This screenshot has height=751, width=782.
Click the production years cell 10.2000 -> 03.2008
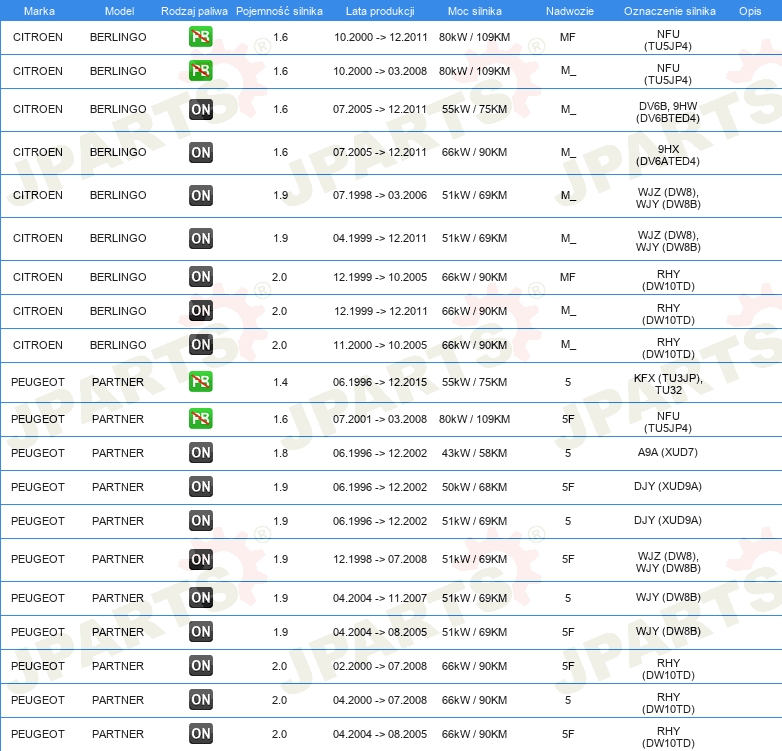coord(380,71)
